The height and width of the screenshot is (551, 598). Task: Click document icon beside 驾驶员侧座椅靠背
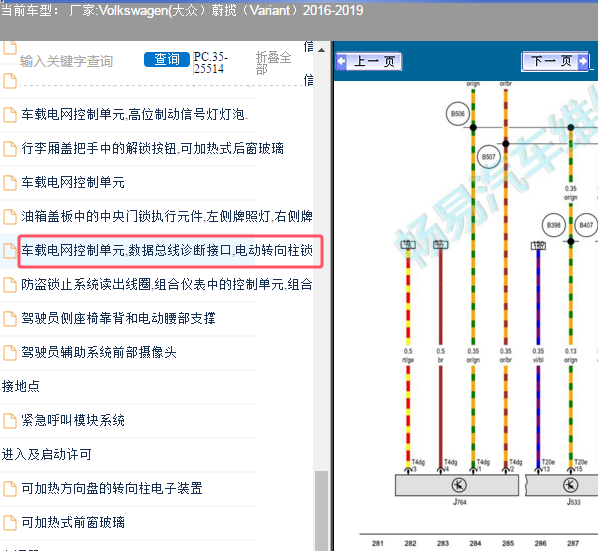tap(10, 318)
